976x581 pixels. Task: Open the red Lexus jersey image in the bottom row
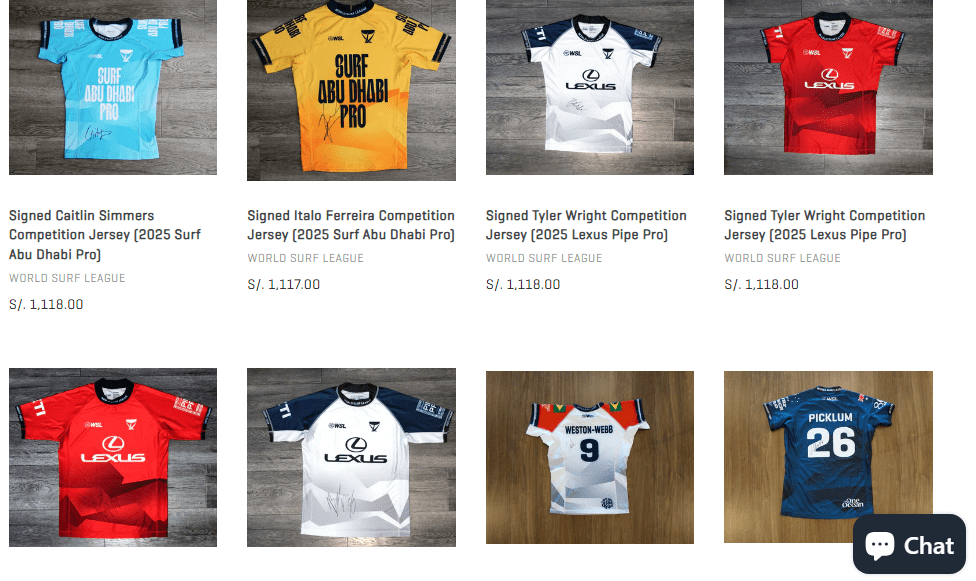113,457
